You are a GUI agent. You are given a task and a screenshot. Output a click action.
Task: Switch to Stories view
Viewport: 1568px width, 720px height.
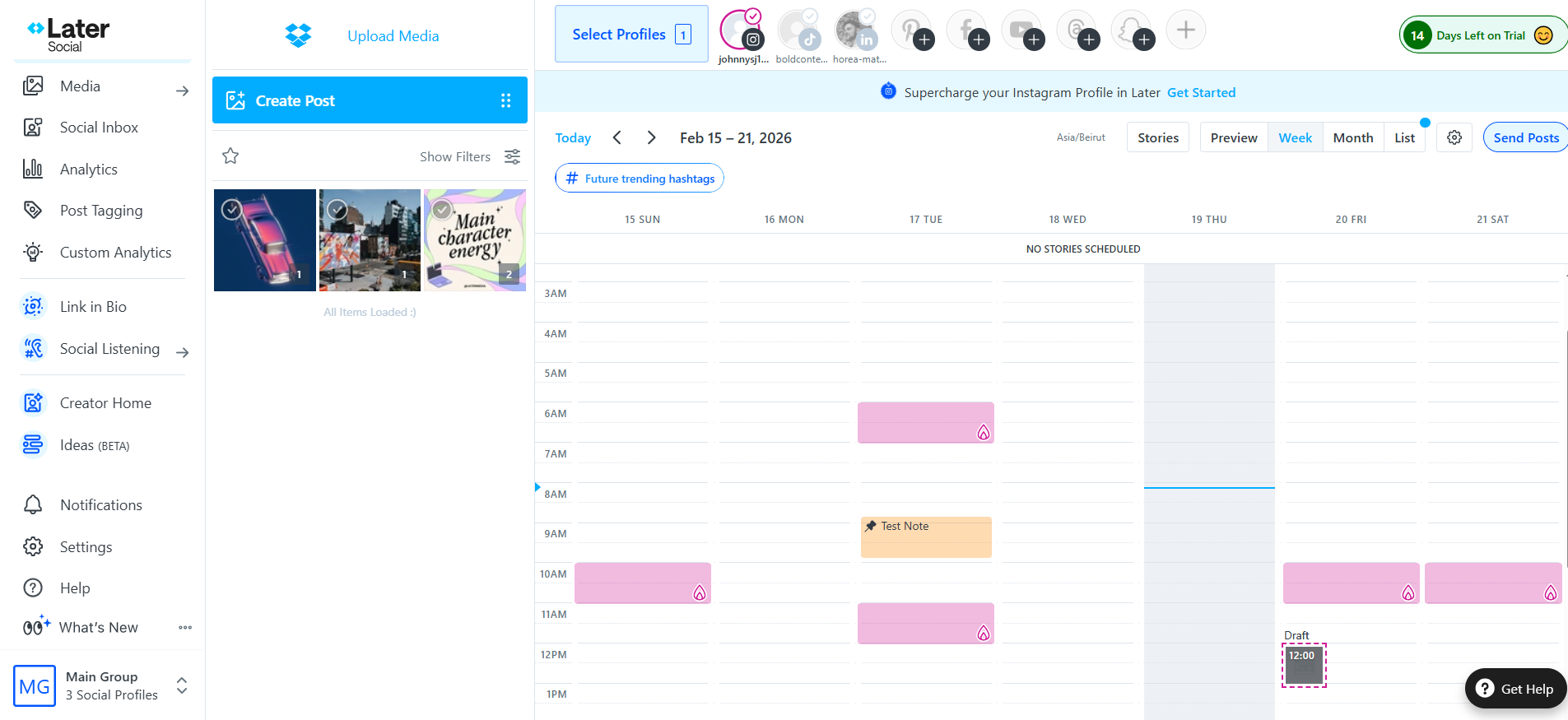pyautogui.click(x=1158, y=137)
